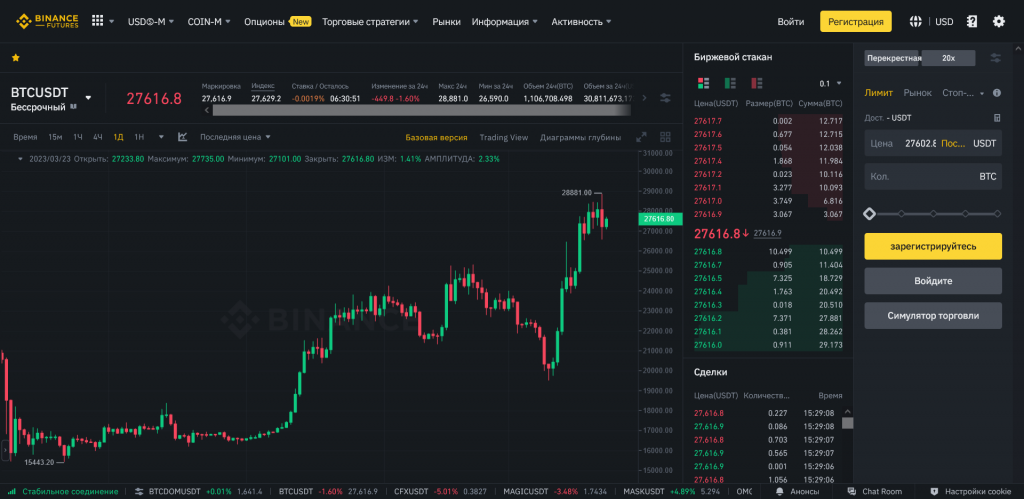Select the 1Ч chart interval
The width and height of the screenshot is (1024, 499).
pos(78,137)
